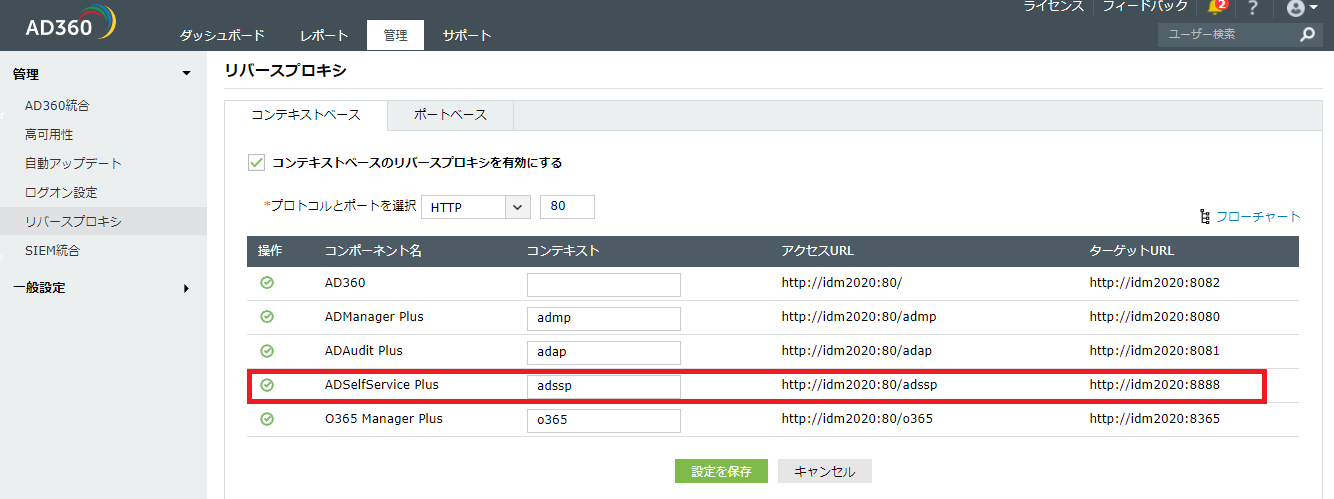
Task: Collapse the 管理 sidebar section
Action: [x=186, y=73]
